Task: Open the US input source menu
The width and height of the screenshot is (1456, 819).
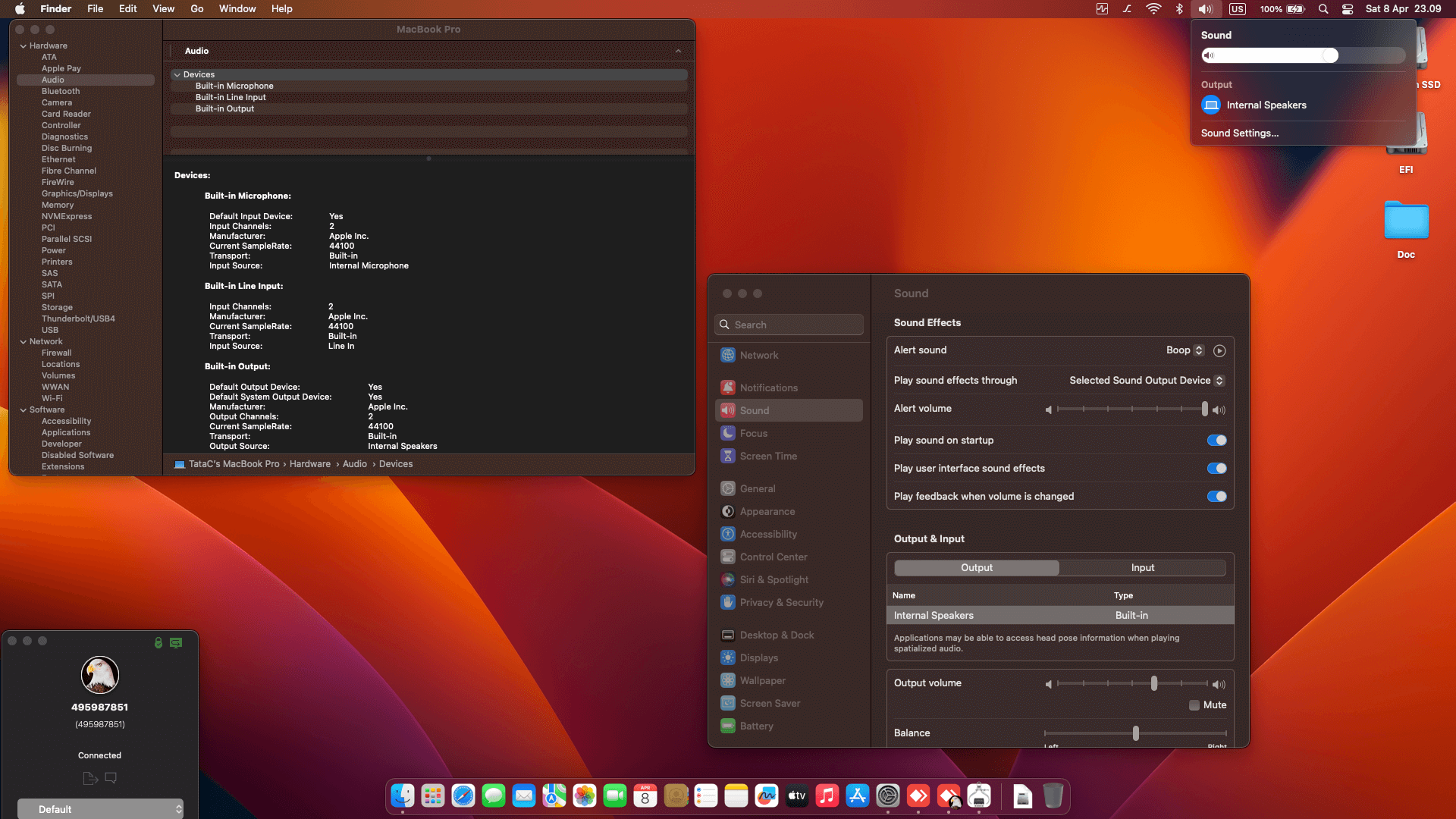Action: pos(1238,9)
